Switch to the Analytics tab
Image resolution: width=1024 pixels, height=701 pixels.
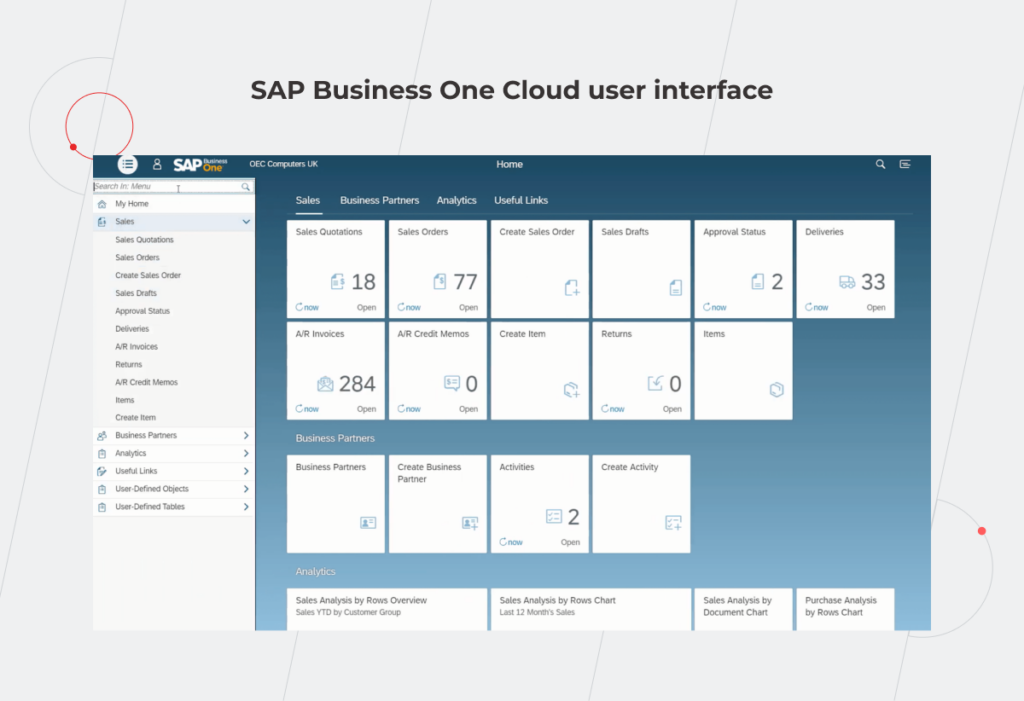[456, 201]
